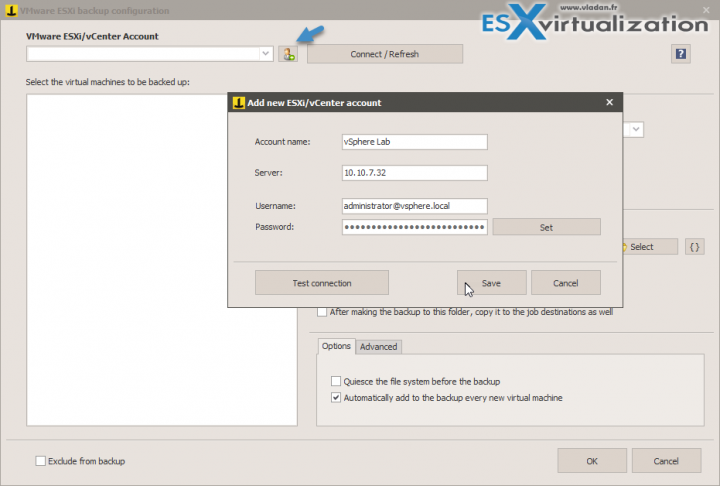
Task: Click Test connection button
Action: [322, 283]
